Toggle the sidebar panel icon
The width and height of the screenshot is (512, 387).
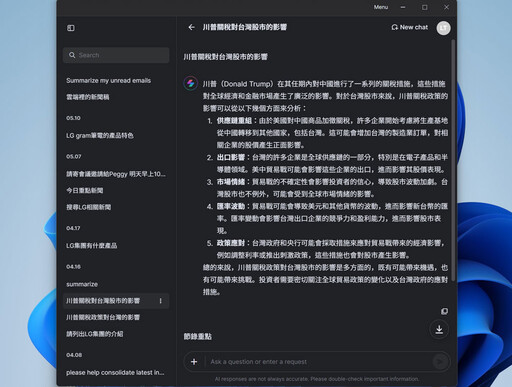tap(71, 28)
